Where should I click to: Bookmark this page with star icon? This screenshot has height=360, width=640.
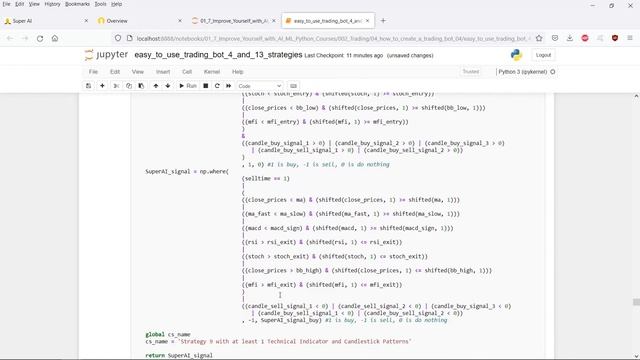[x=539, y=38]
